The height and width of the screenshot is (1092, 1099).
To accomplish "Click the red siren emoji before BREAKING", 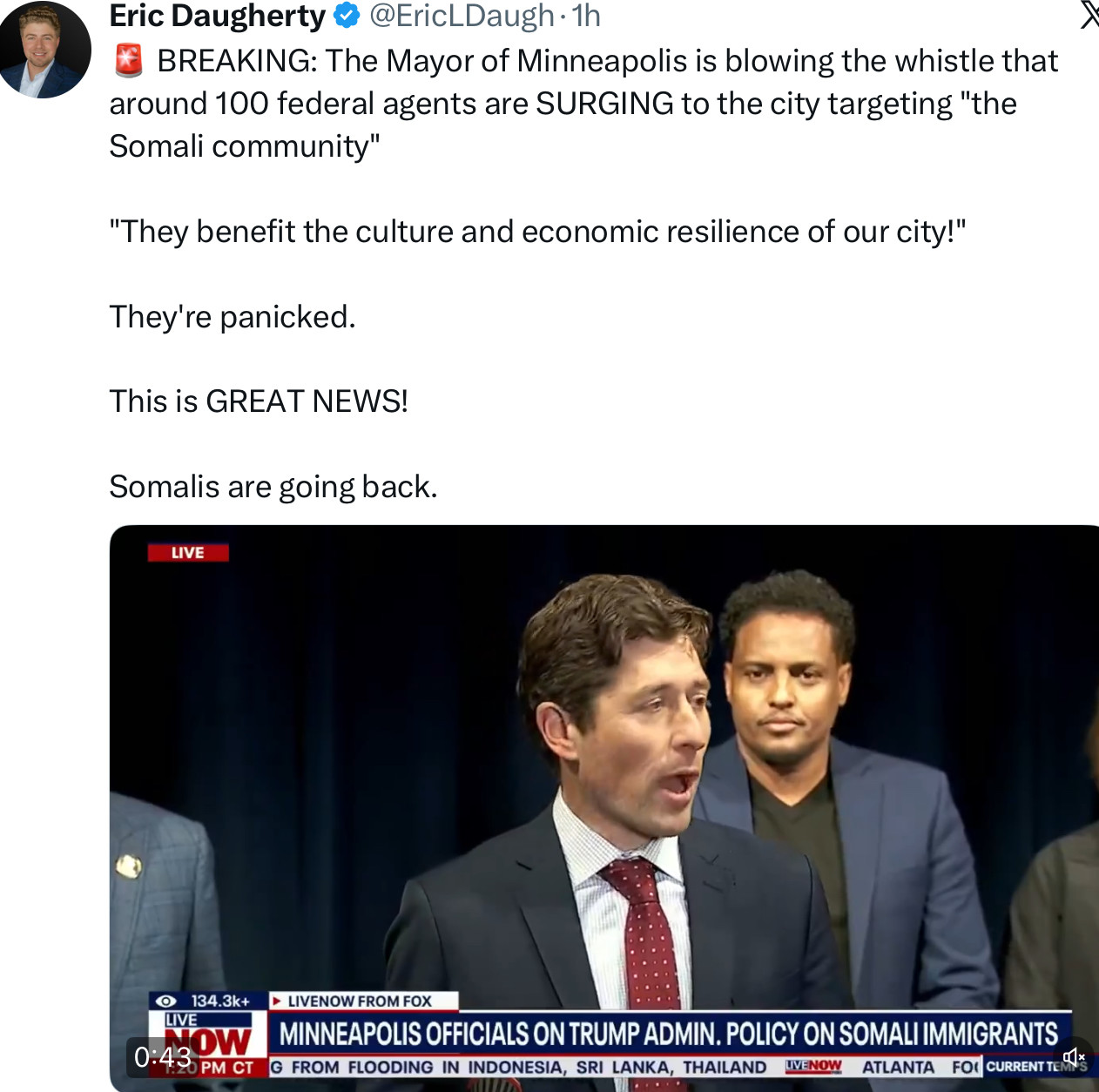I will tap(129, 61).
